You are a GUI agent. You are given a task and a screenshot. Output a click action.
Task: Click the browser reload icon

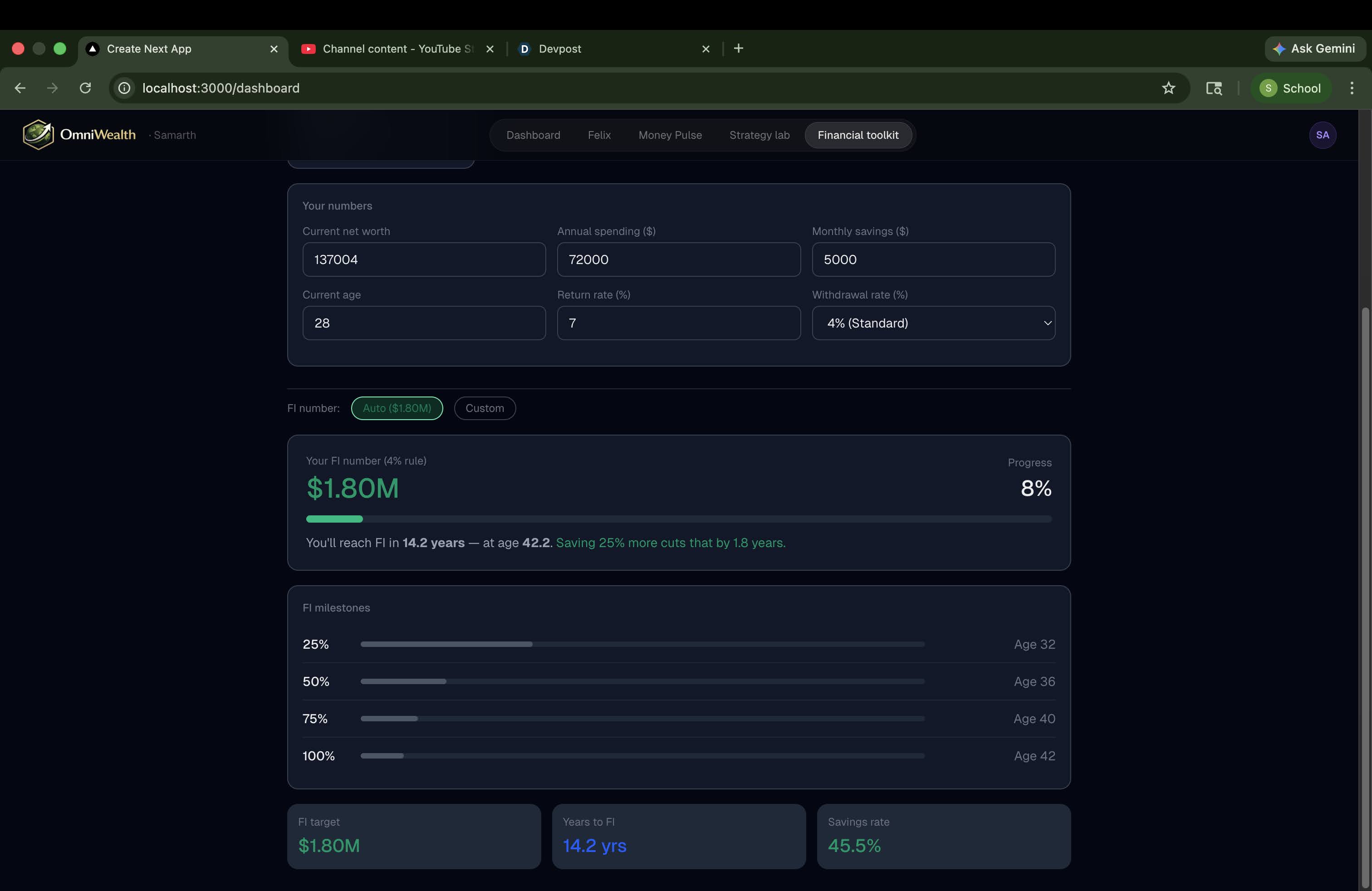[x=85, y=88]
